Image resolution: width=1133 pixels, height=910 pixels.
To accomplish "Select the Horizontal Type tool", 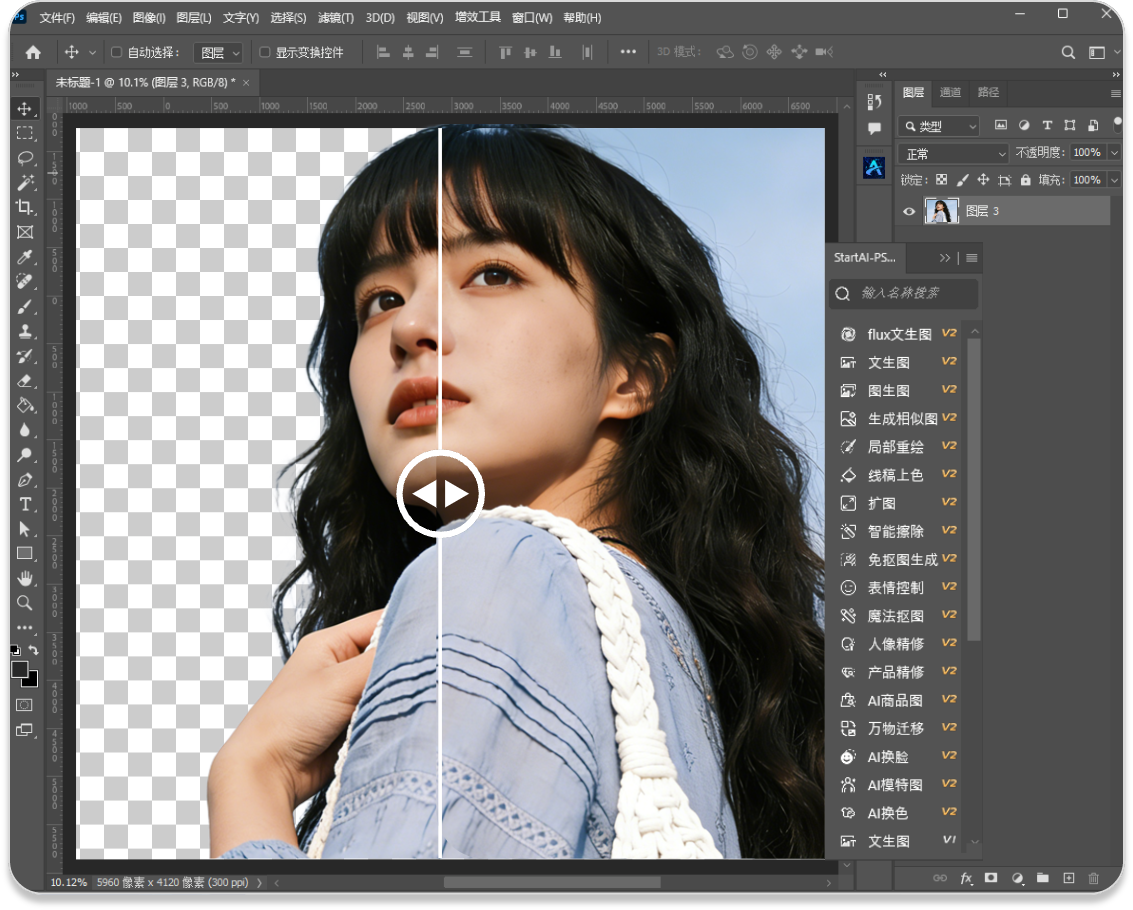I will 25,504.
